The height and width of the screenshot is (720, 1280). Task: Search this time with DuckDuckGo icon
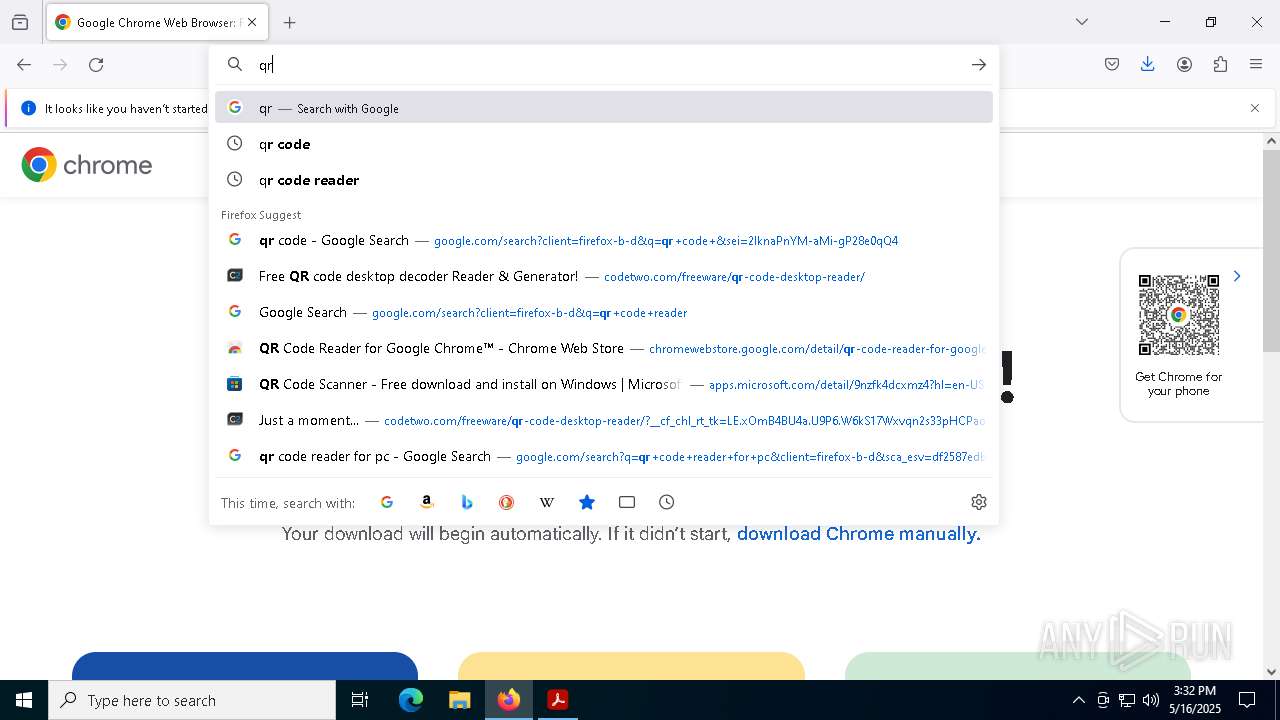[507, 502]
